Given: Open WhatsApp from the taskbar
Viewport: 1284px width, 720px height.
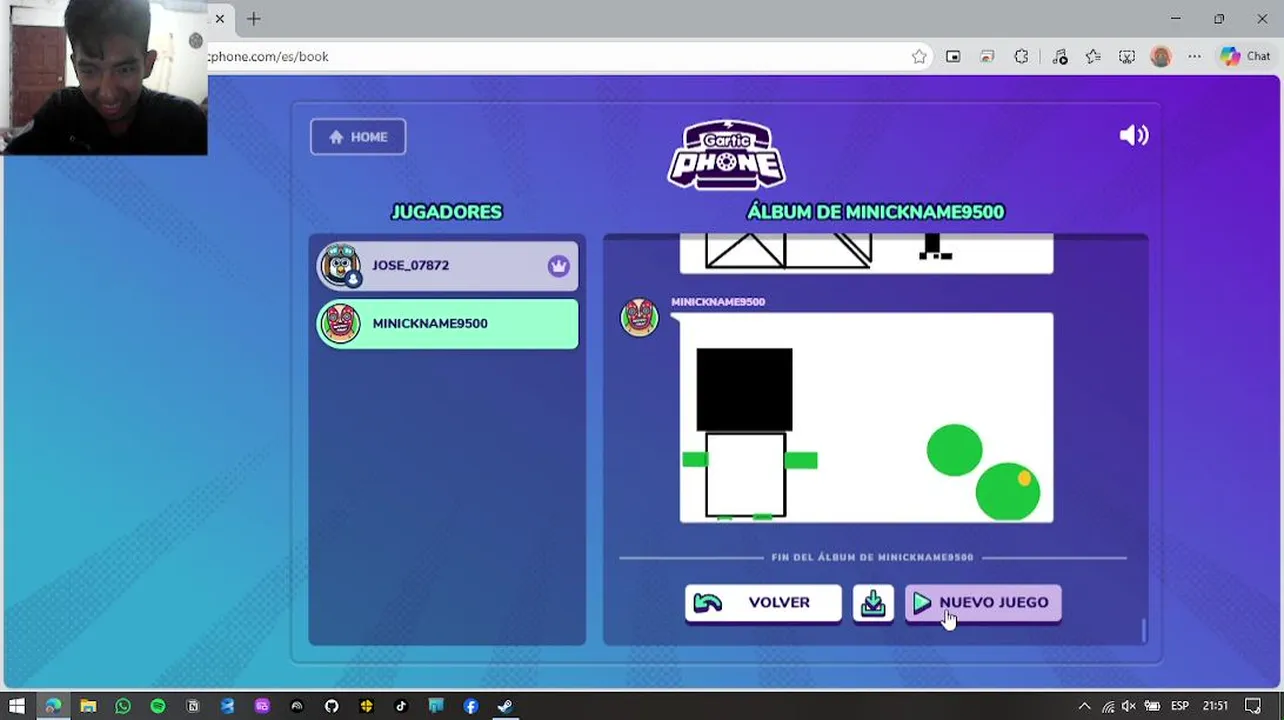Looking at the screenshot, I should pyautogui.click(x=123, y=706).
